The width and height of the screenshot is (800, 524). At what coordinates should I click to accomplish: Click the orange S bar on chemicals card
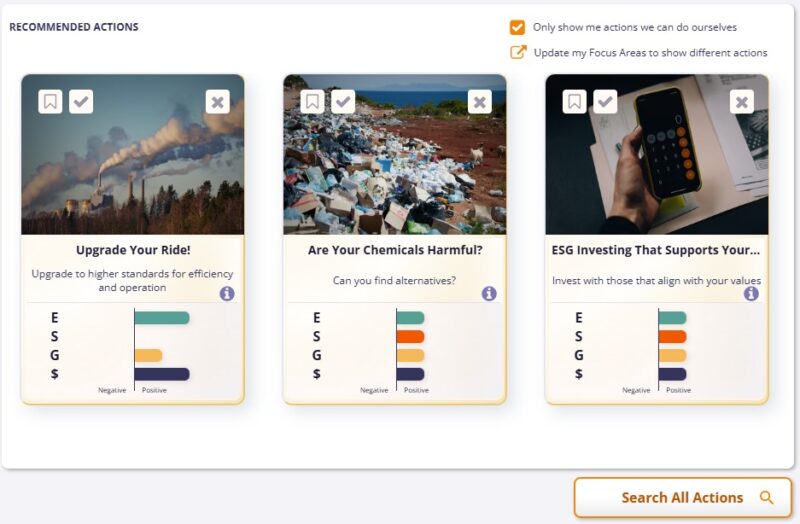click(410, 336)
